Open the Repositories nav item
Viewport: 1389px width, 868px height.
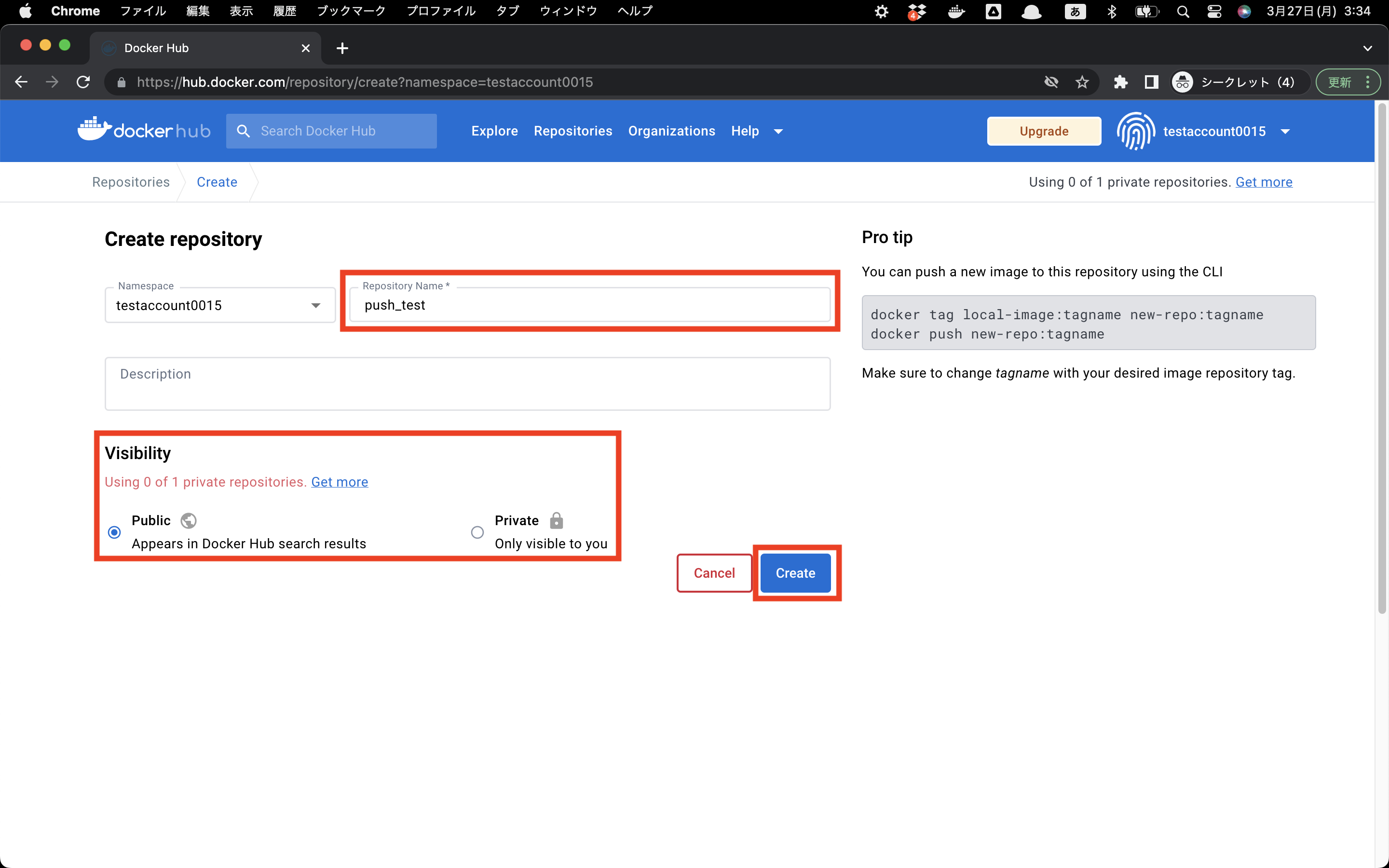(x=572, y=131)
